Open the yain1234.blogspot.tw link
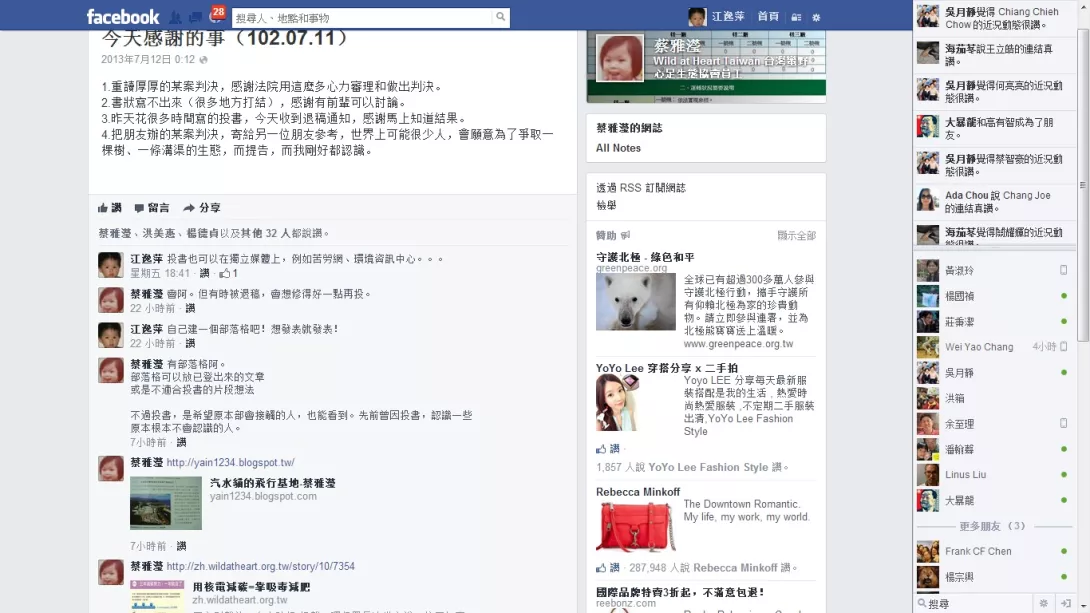The width and height of the screenshot is (1090, 613). pos(230,462)
